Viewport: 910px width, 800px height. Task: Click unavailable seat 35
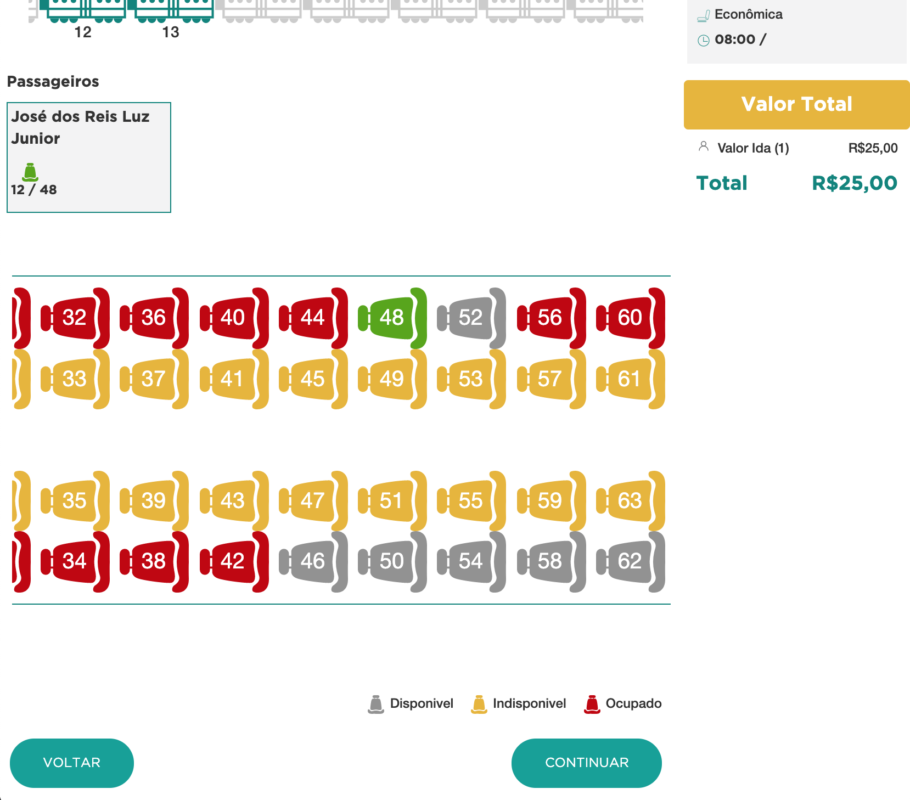[74, 501]
